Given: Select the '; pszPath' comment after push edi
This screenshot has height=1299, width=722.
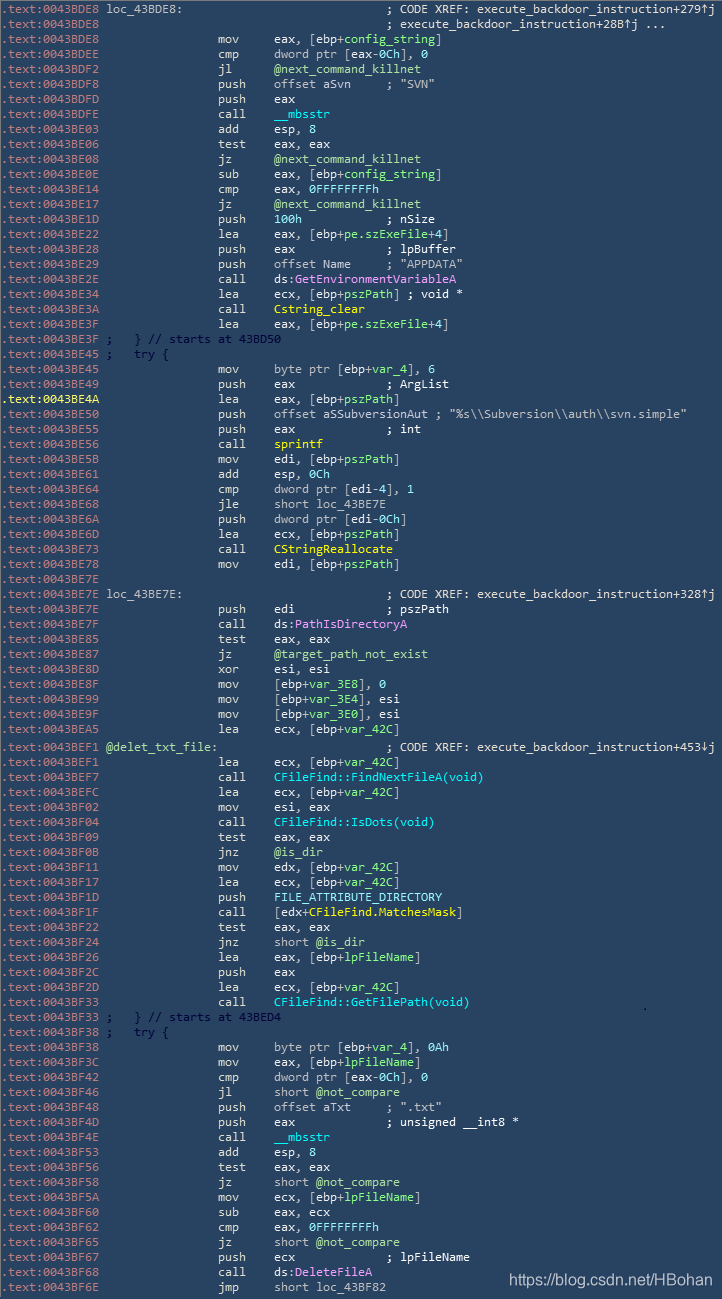Looking at the screenshot, I should tap(418, 609).
